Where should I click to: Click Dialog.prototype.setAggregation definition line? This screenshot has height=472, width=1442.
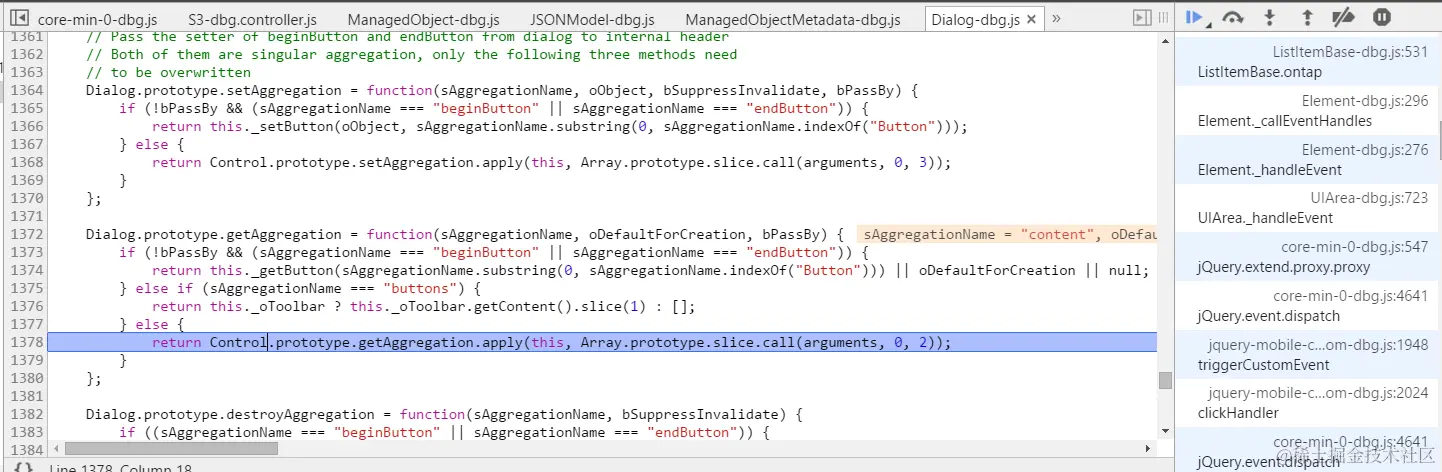tap(502, 90)
